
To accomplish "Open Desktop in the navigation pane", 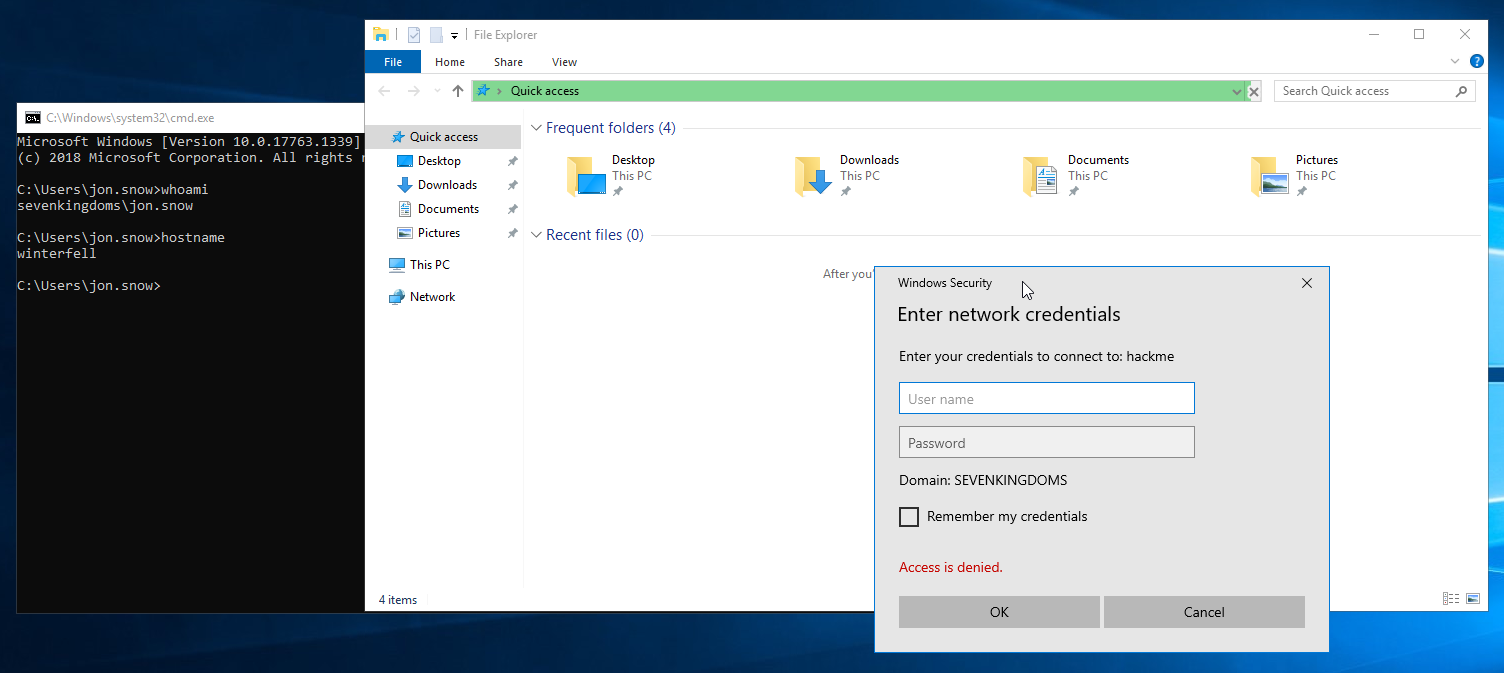I will (x=439, y=161).
